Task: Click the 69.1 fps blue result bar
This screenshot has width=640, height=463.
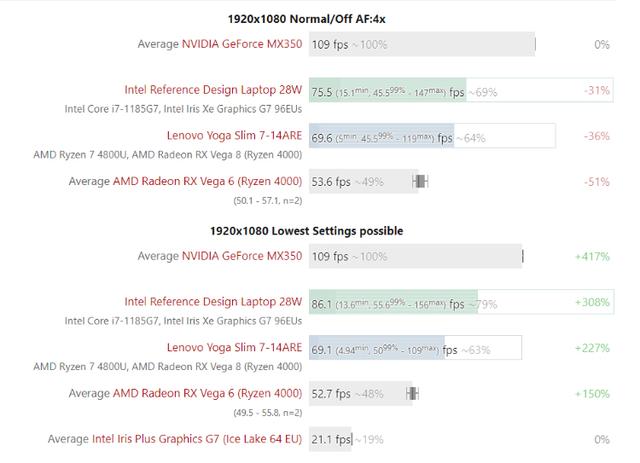Action: pos(380,348)
